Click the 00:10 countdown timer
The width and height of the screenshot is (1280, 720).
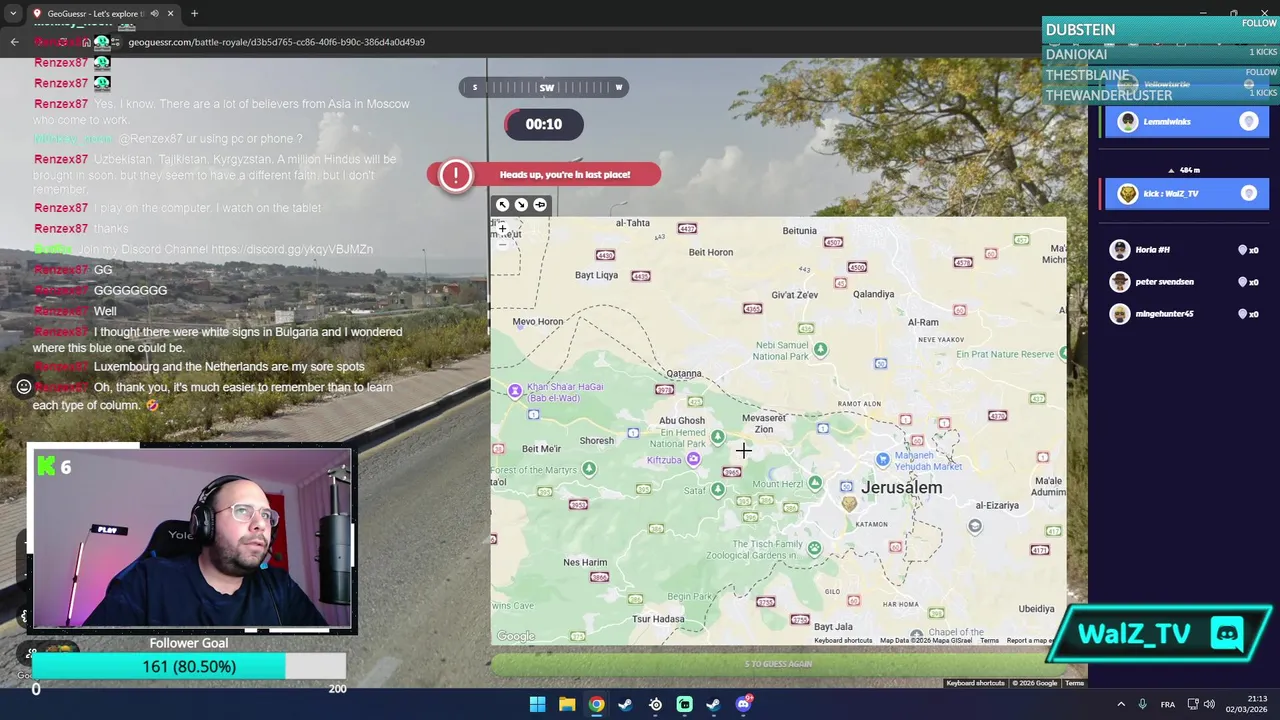click(x=544, y=124)
